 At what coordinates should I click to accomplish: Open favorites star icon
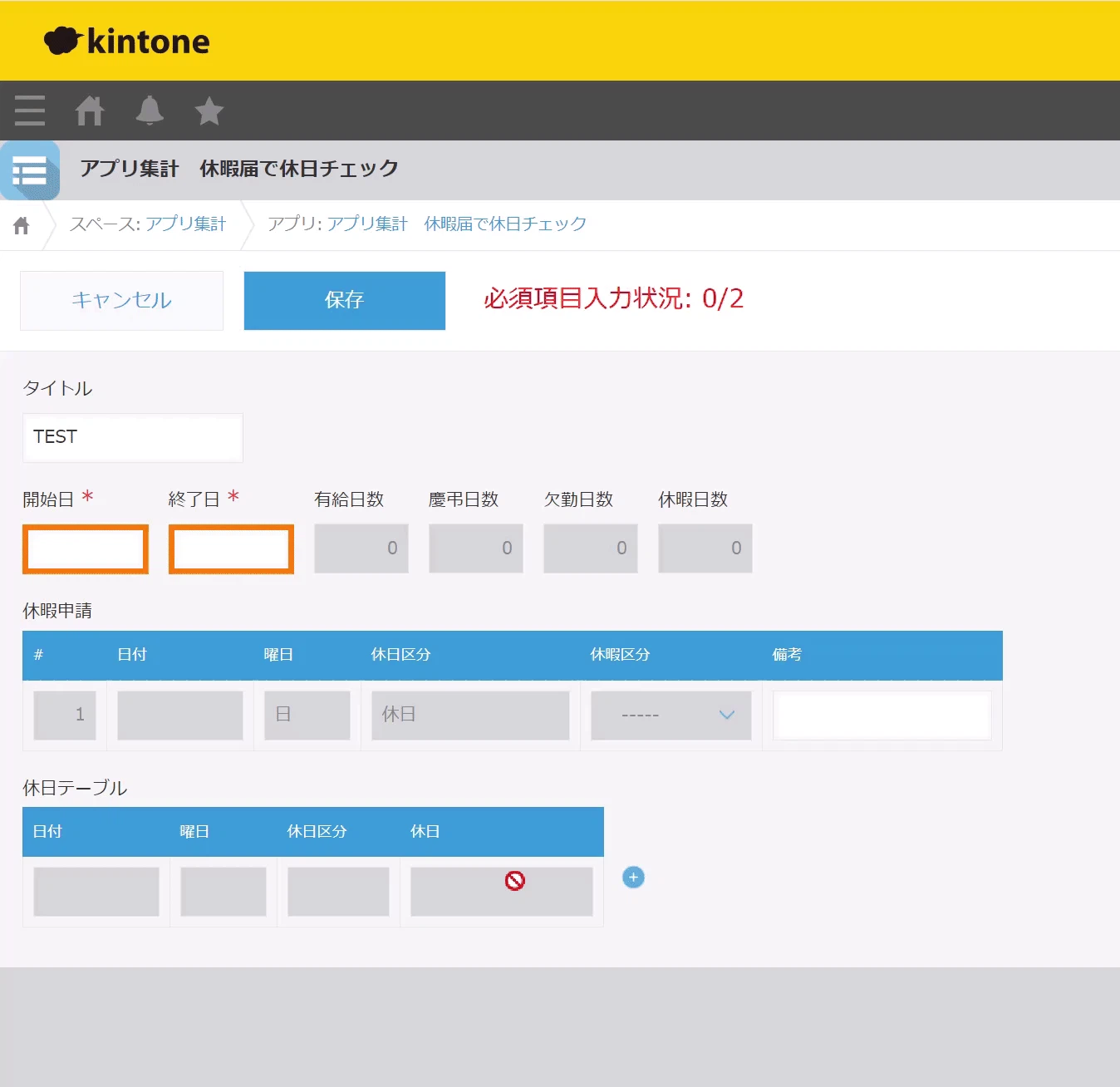click(209, 111)
